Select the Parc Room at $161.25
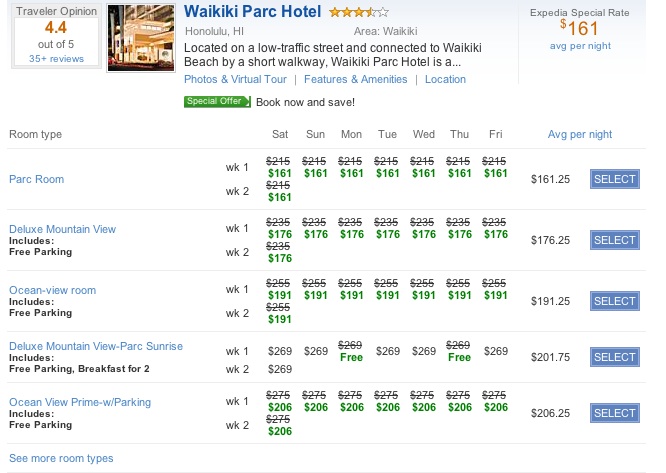This screenshot has height=473, width=666. click(615, 179)
